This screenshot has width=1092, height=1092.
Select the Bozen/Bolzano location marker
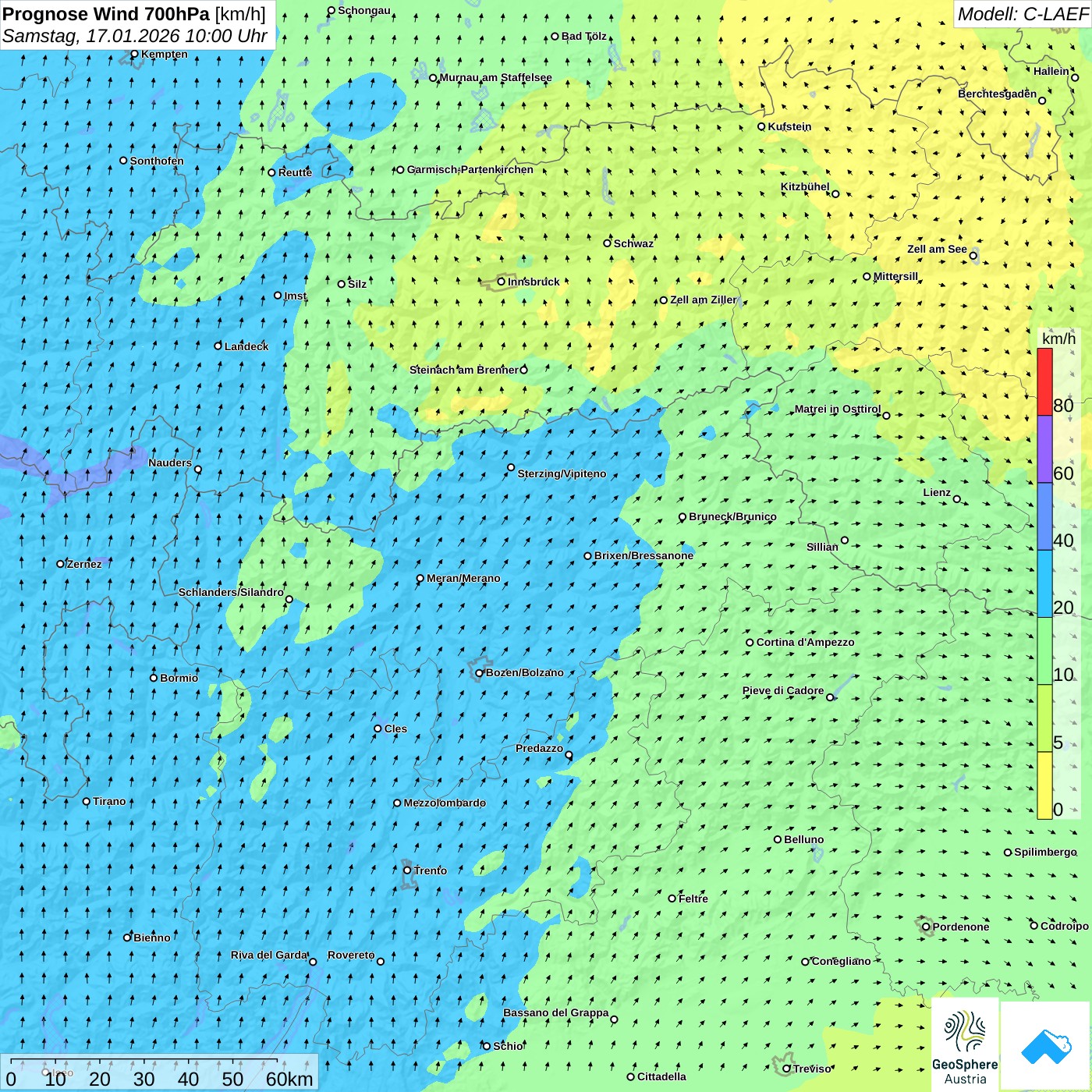click(x=479, y=673)
